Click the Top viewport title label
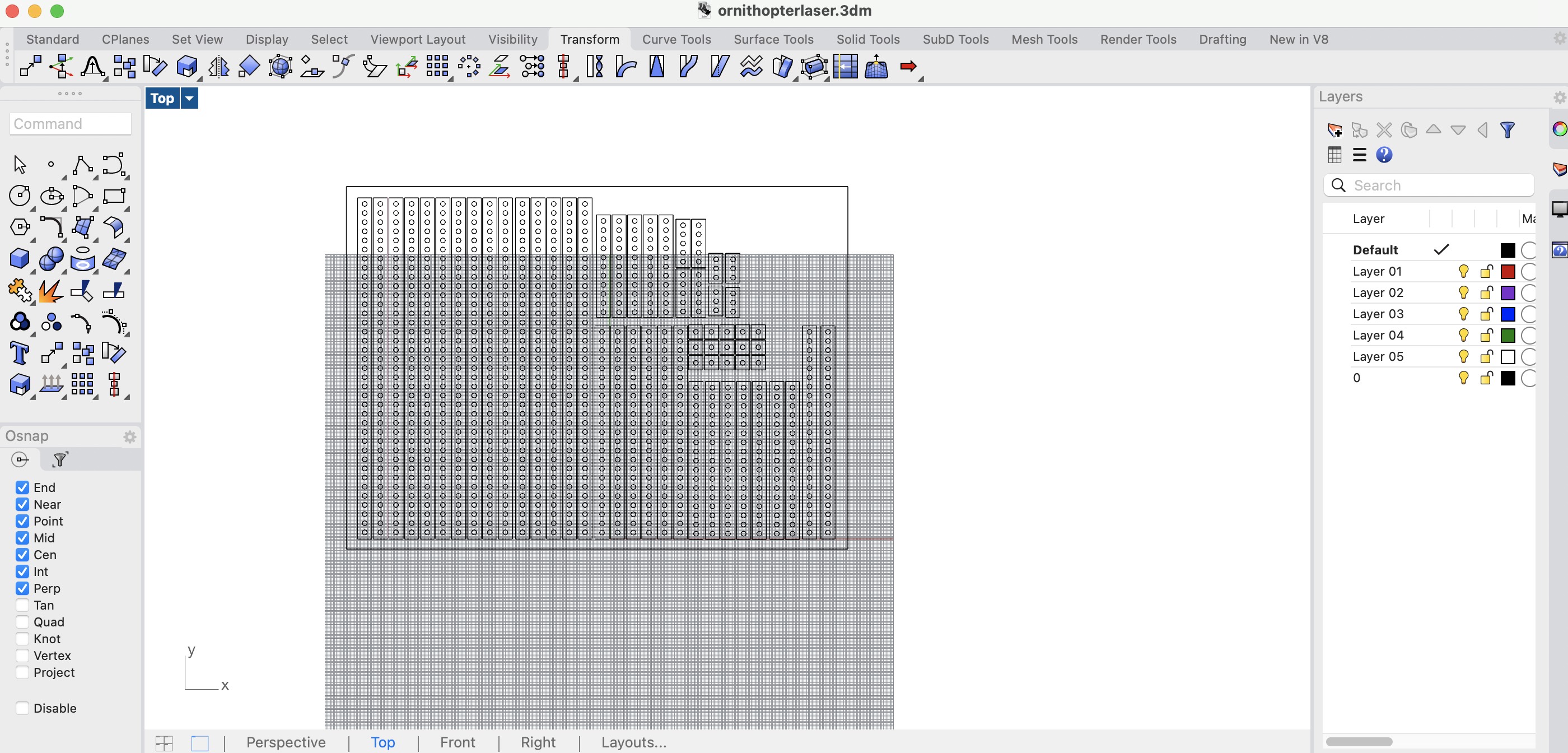 coord(162,98)
